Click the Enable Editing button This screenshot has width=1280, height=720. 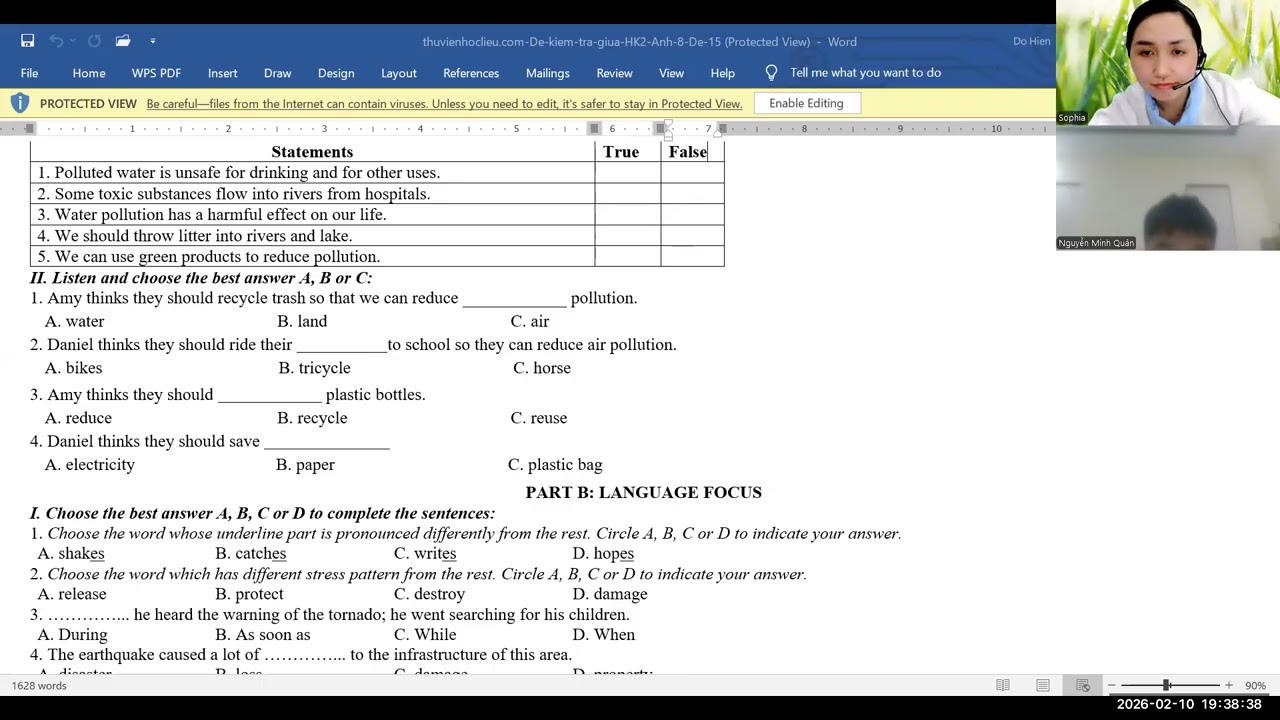806,103
